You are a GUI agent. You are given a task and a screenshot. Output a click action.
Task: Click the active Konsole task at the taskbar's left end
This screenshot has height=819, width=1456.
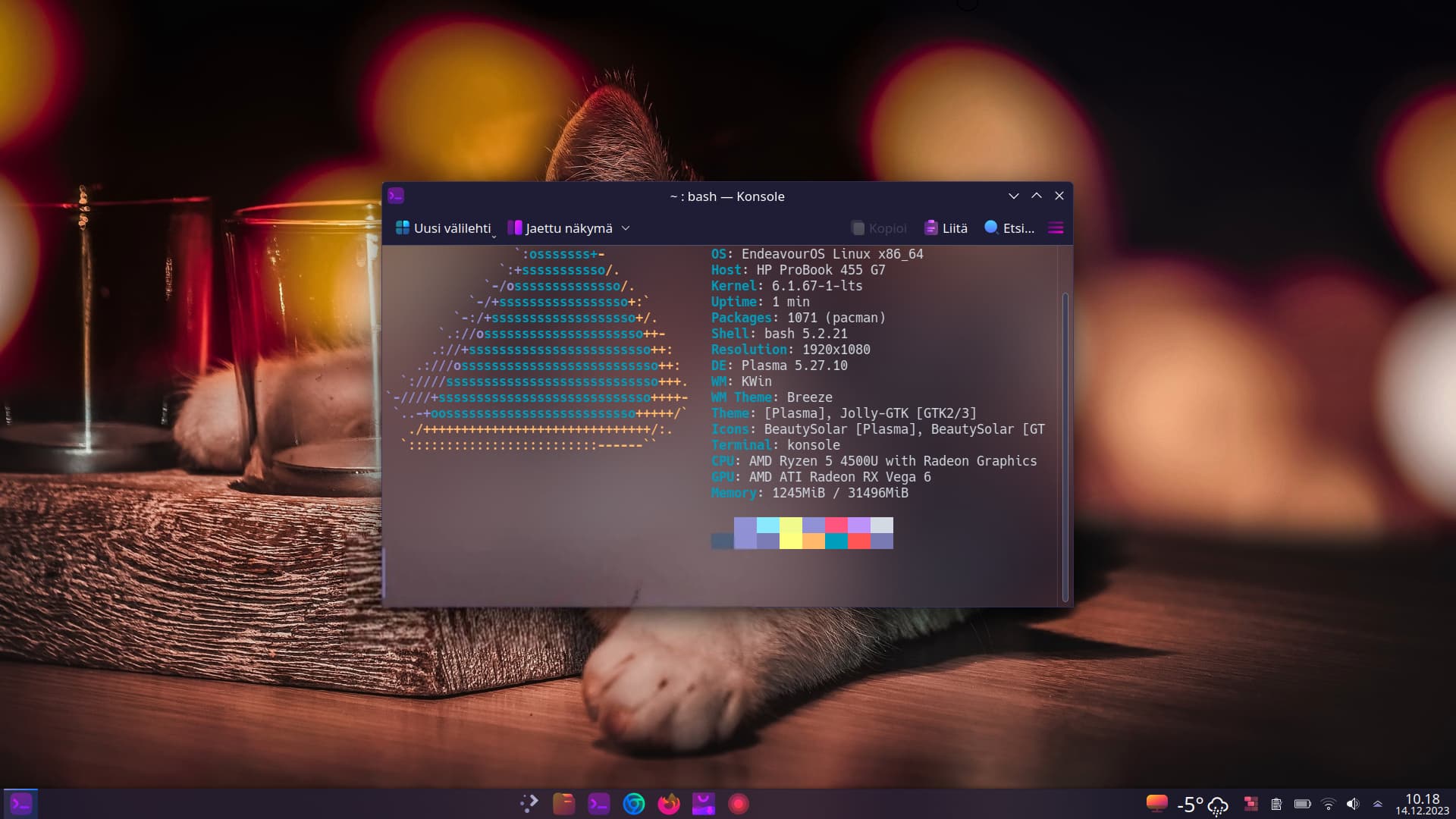20,804
